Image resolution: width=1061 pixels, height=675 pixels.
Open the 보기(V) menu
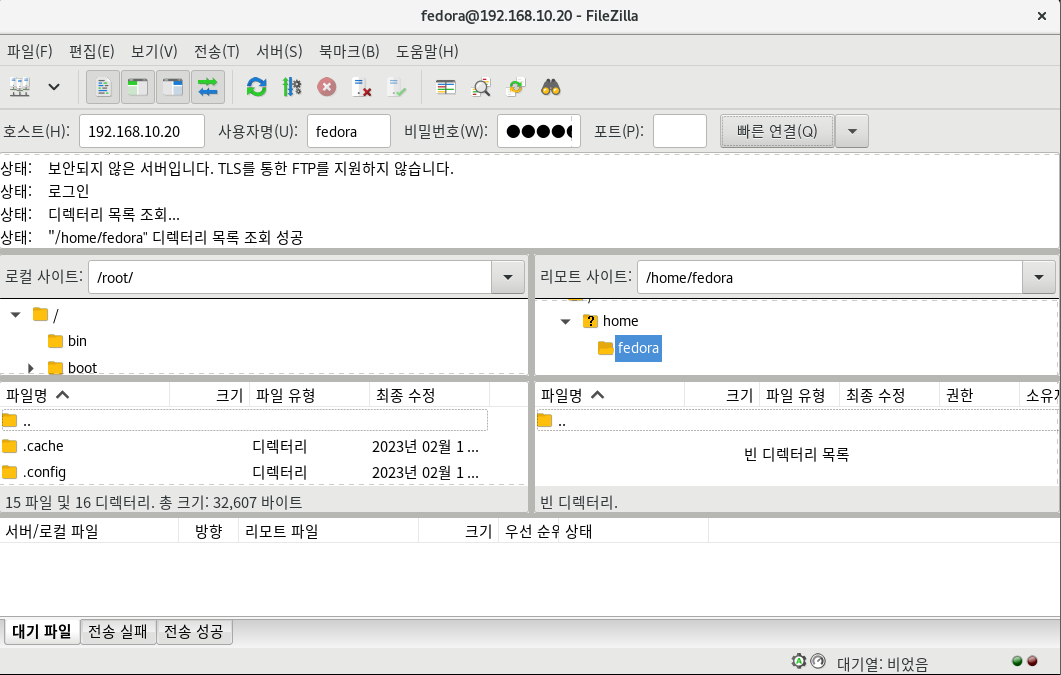pos(154,51)
